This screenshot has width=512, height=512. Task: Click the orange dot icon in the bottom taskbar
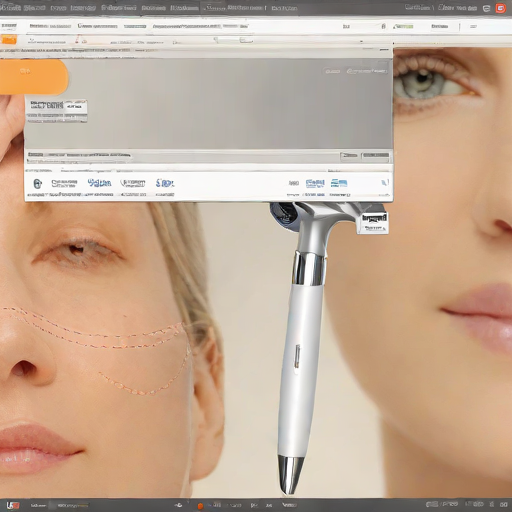click(x=200, y=506)
